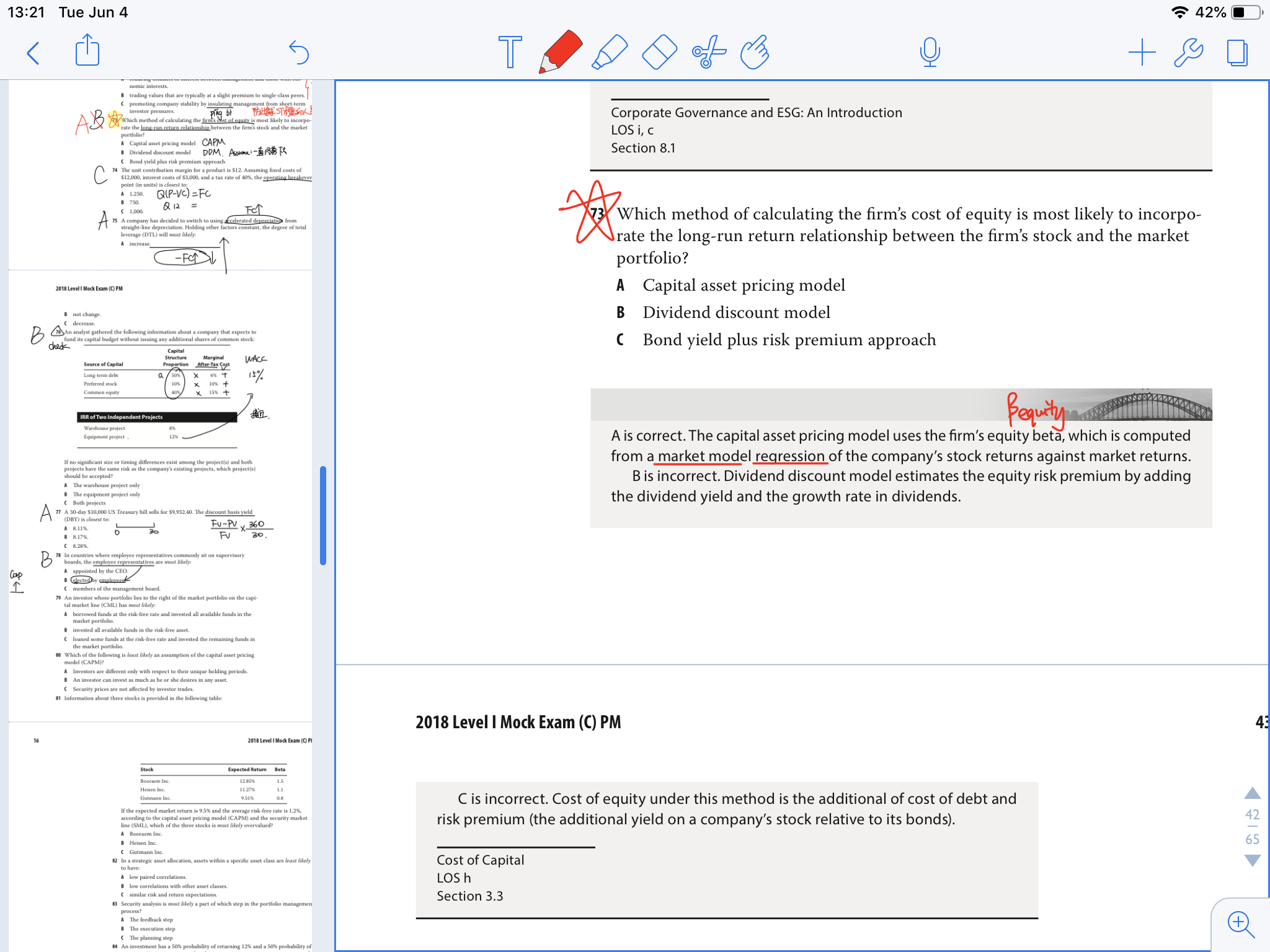Open the wrench settings menu
This screenshot has height=952, width=1270.
tap(1189, 52)
